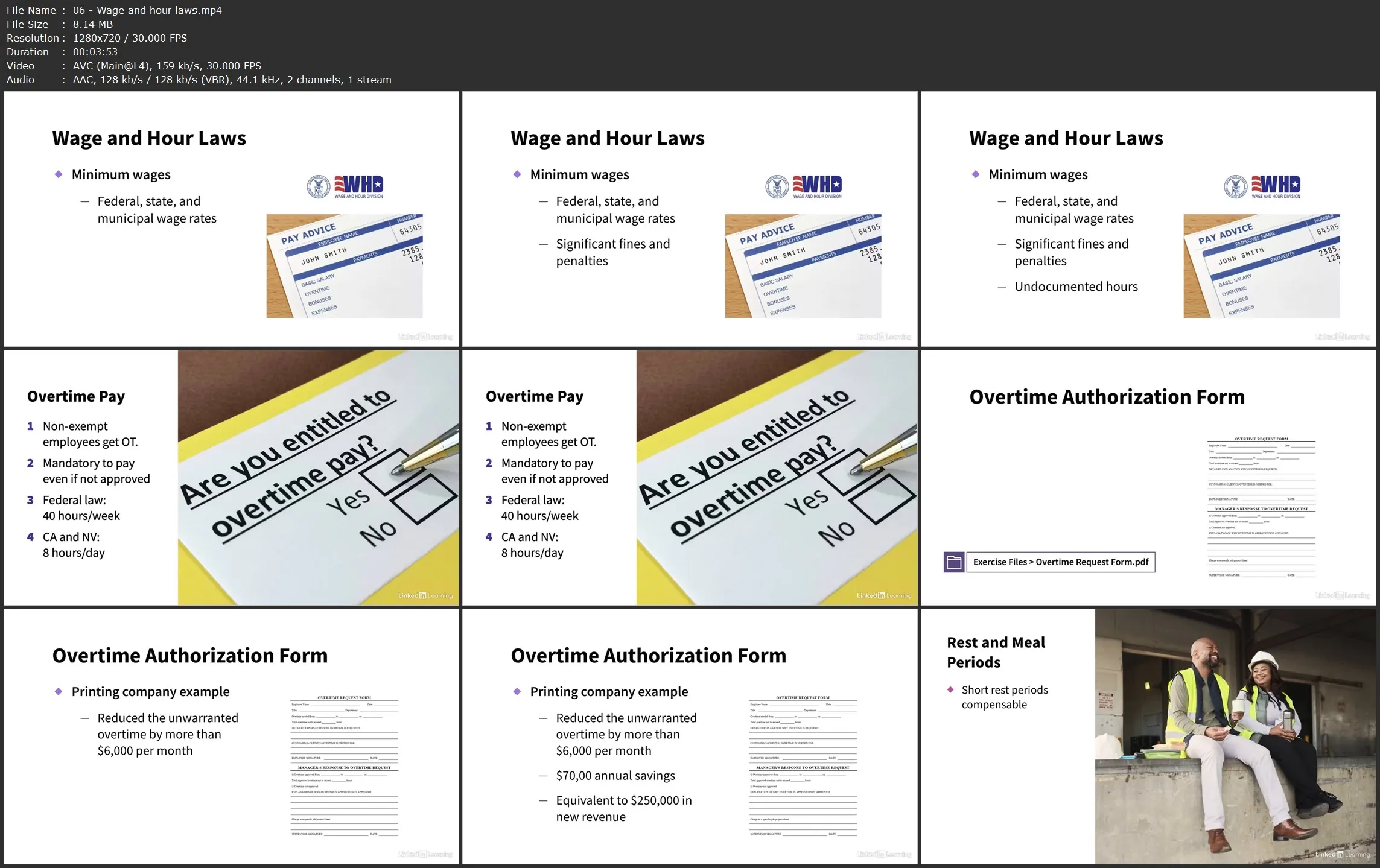This screenshot has height=868, width=1380.
Task: Click the 'Rest and Meal Periods' heading
Action: click(996, 652)
